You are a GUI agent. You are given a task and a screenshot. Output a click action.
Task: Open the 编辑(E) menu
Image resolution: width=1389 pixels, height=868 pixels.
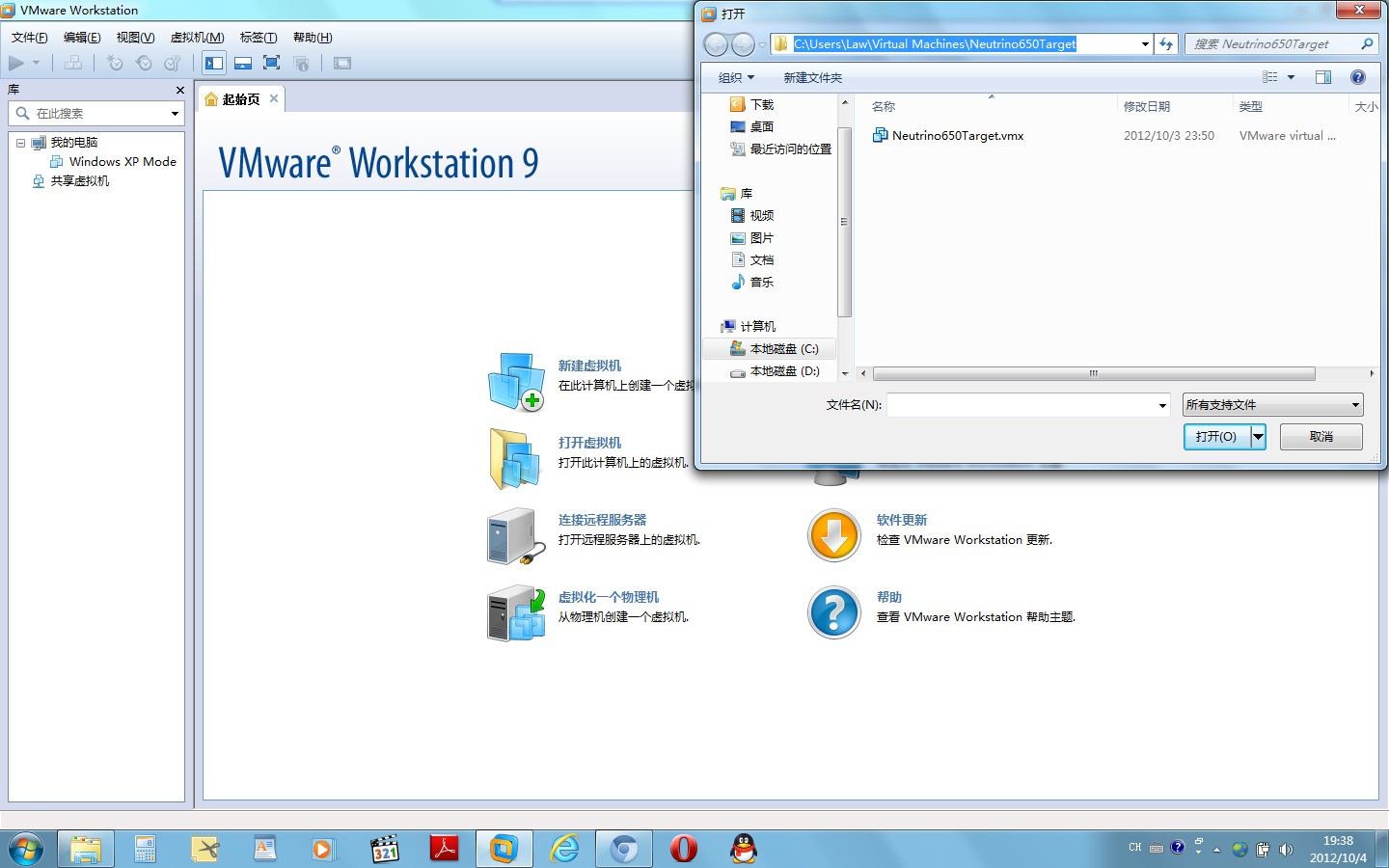pyautogui.click(x=82, y=38)
